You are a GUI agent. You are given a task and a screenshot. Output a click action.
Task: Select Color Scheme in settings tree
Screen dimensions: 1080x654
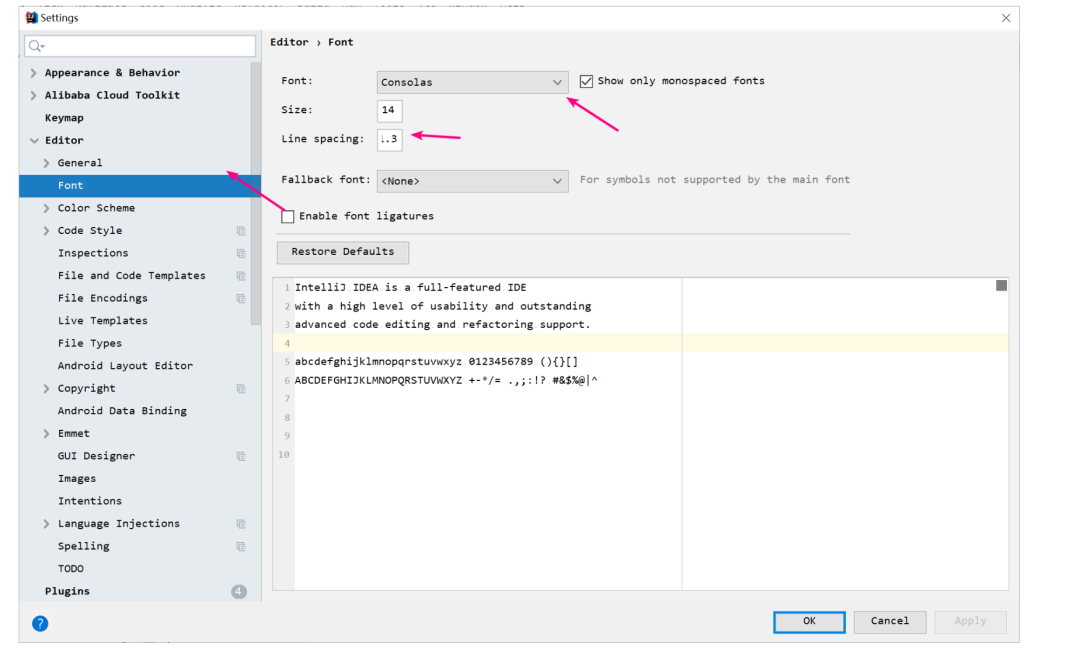(x=96, y=208)
